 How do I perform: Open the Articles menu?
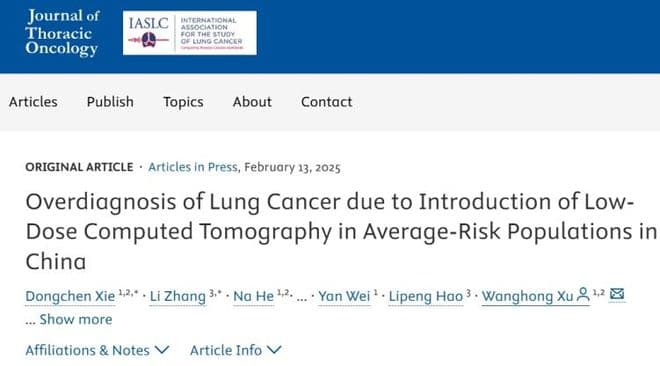pos(33,102)
